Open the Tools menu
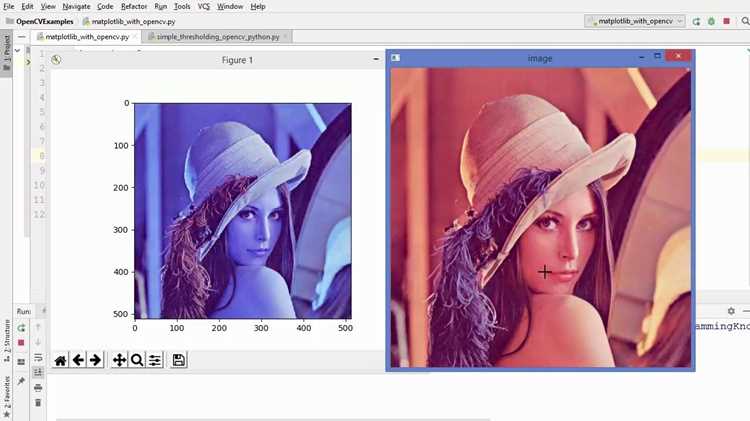This screenshot has width=750, height=421. (182, 7)
